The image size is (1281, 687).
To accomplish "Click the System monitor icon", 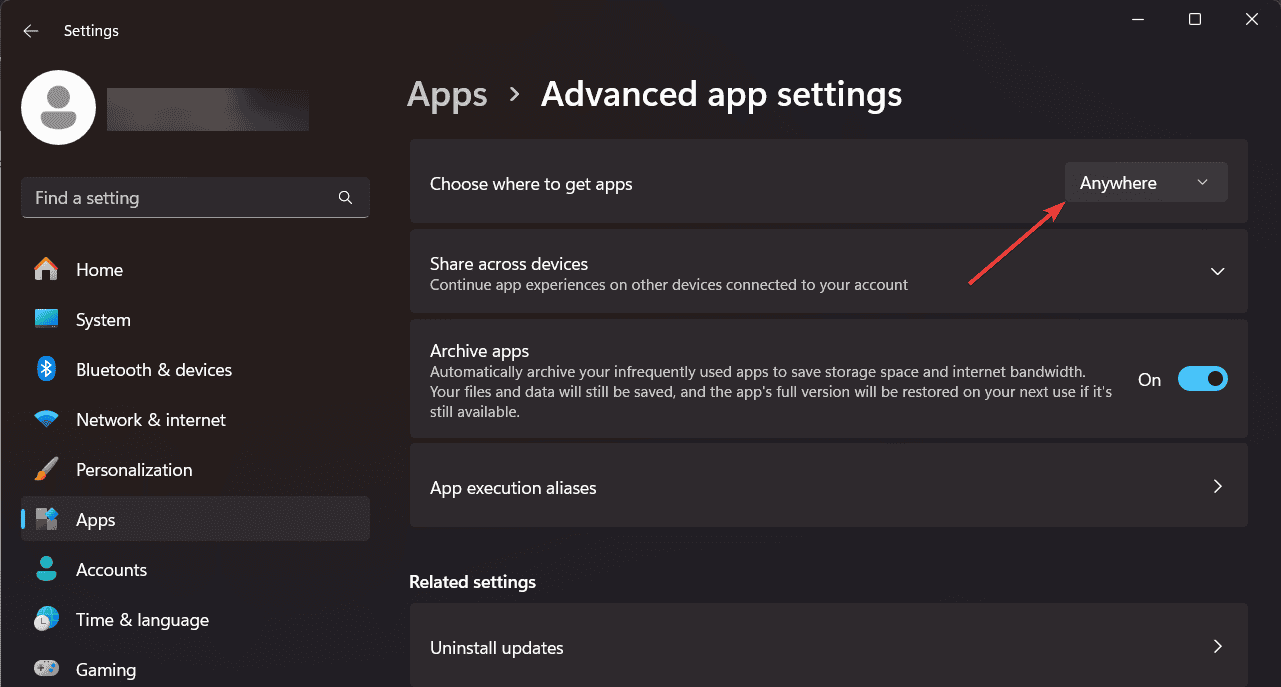I will (x=46, y=320).
